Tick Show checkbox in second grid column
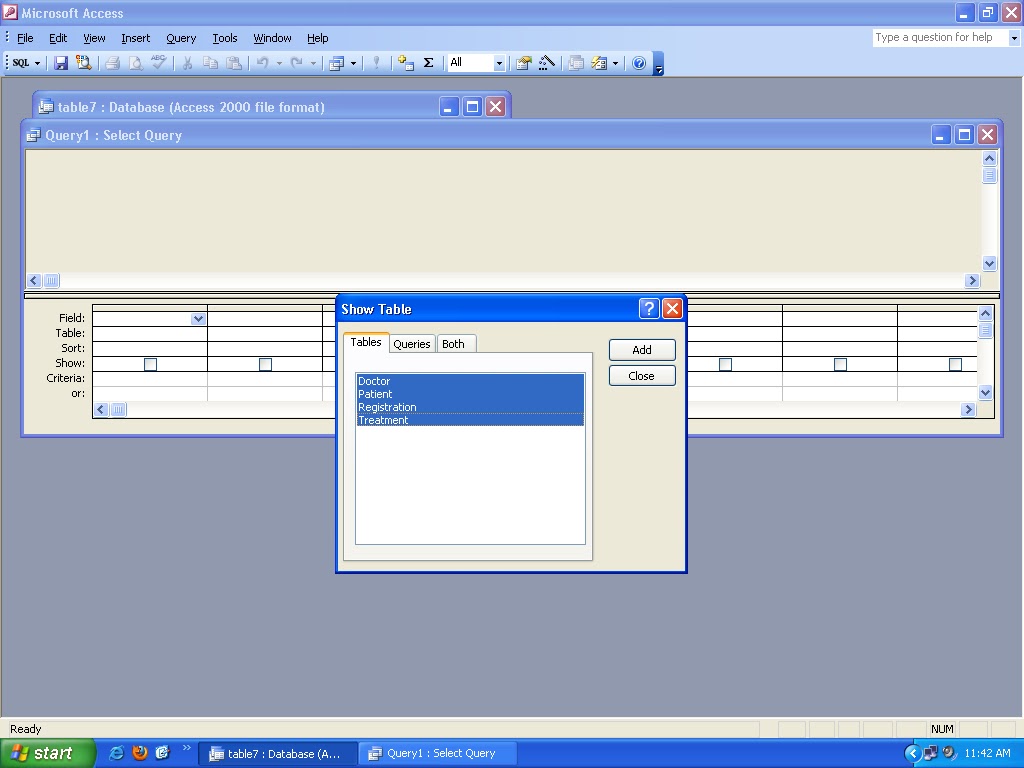 pos(265,364)
